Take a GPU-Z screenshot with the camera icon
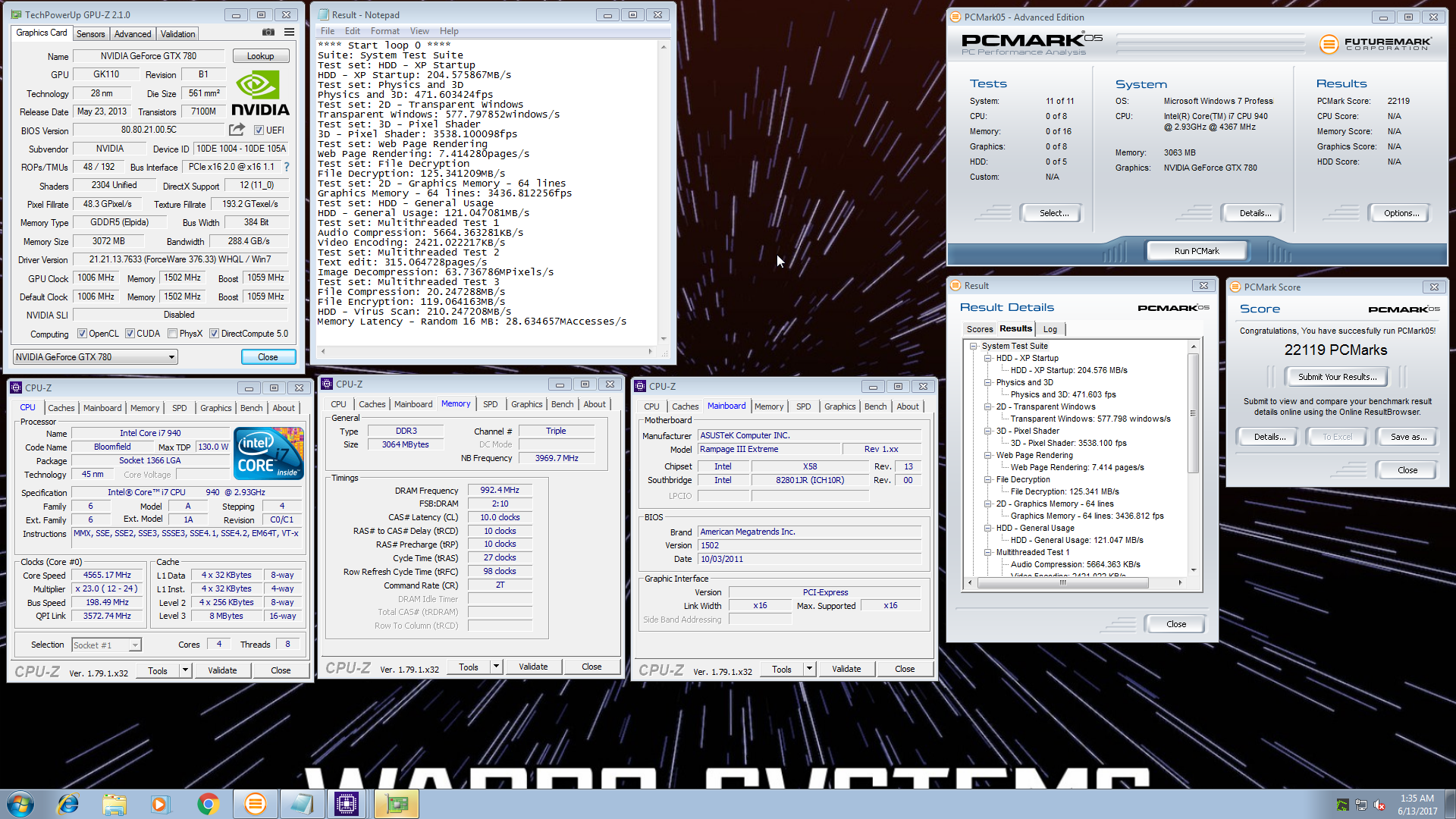 tap(268, 33)
